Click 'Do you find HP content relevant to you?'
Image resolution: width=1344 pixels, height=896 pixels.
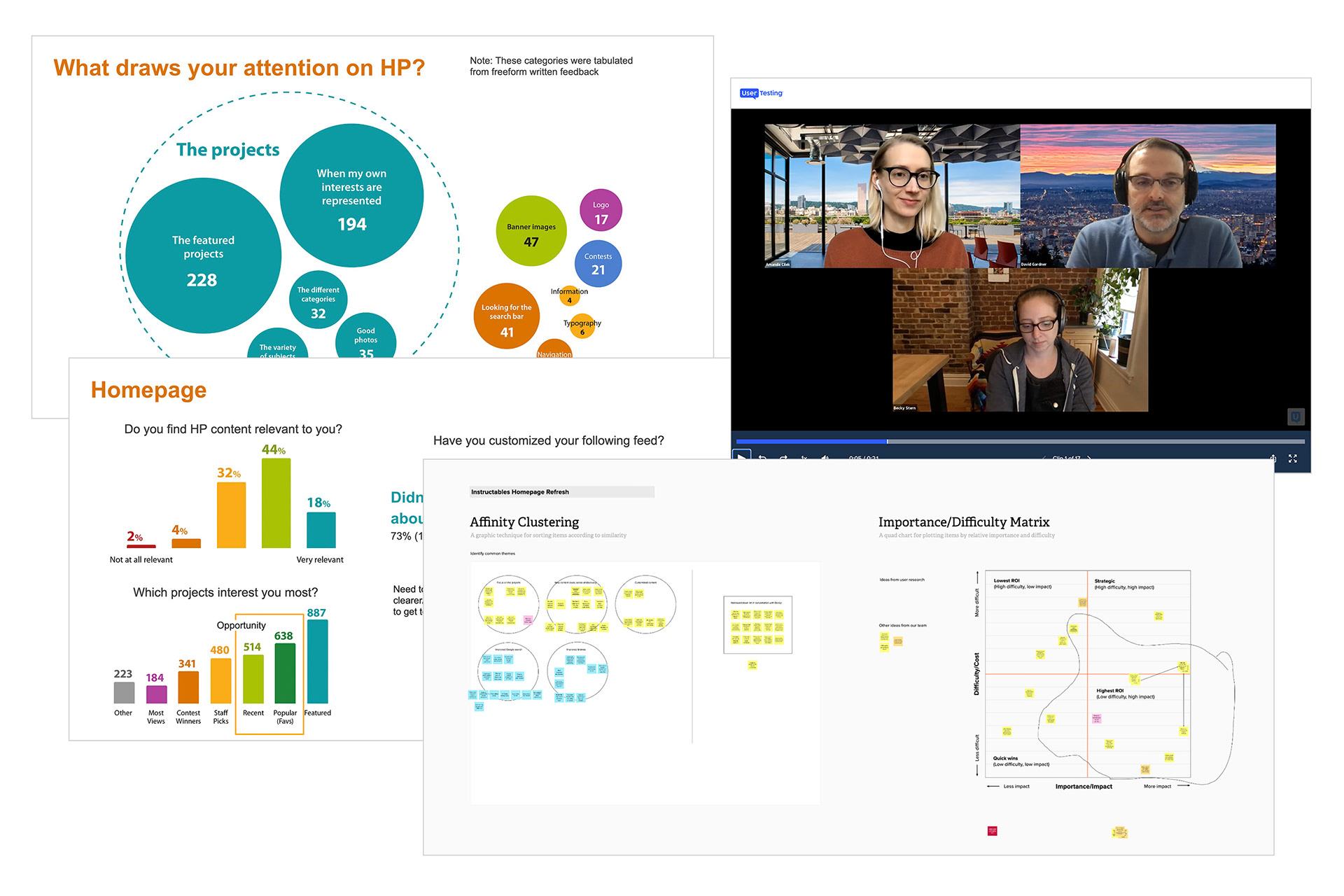[x=233, y=429]
